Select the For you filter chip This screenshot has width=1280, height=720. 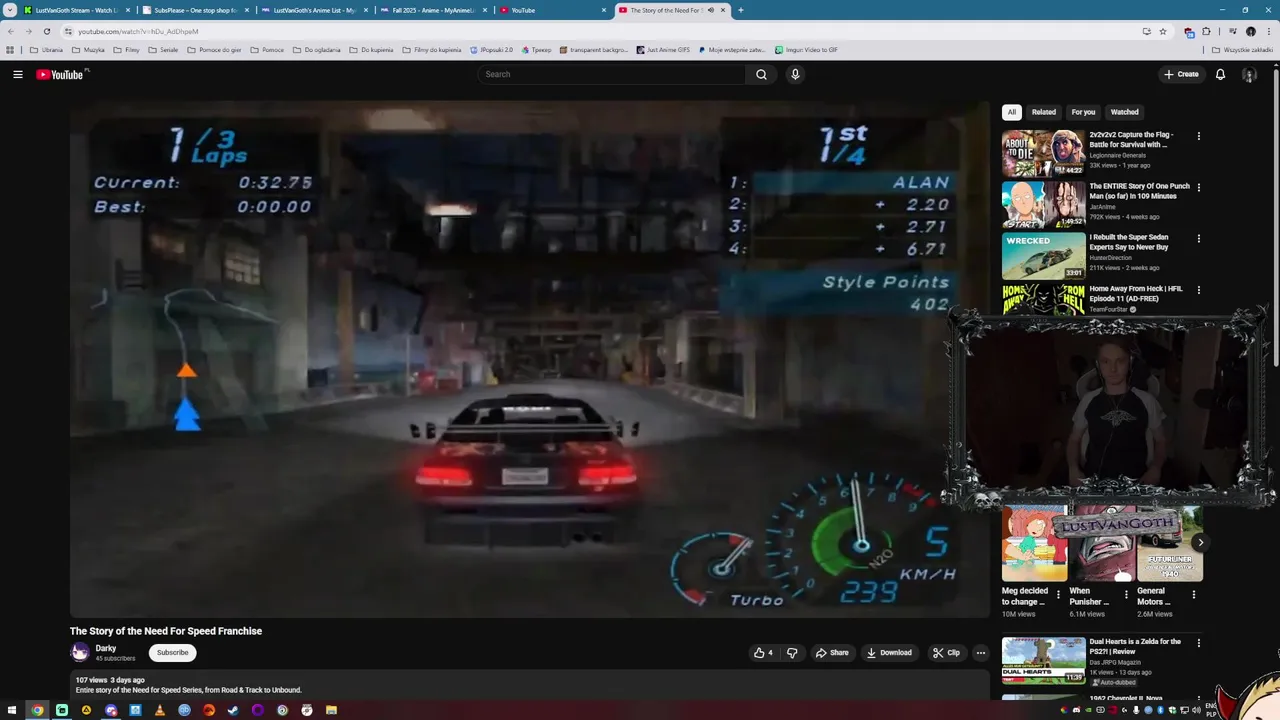click(x=1083, y=112)
